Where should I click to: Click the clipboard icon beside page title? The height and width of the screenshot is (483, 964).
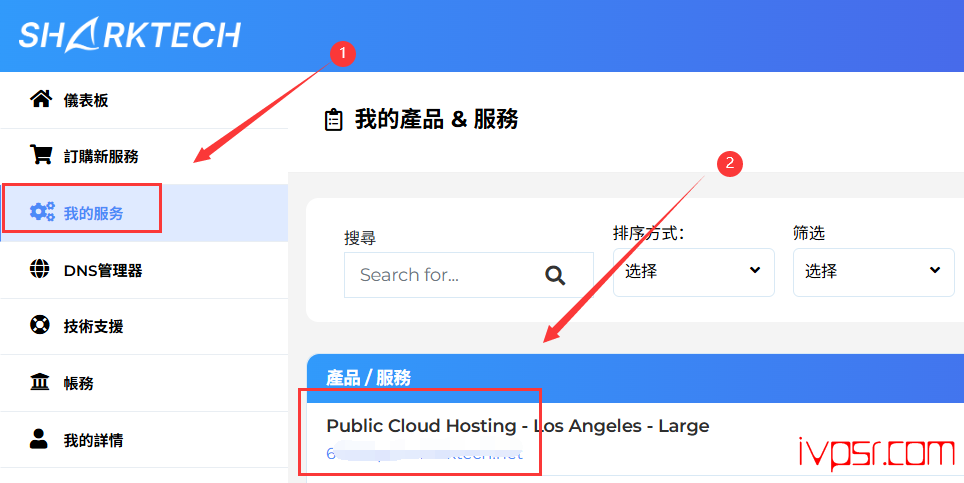(x=333, y=120)
